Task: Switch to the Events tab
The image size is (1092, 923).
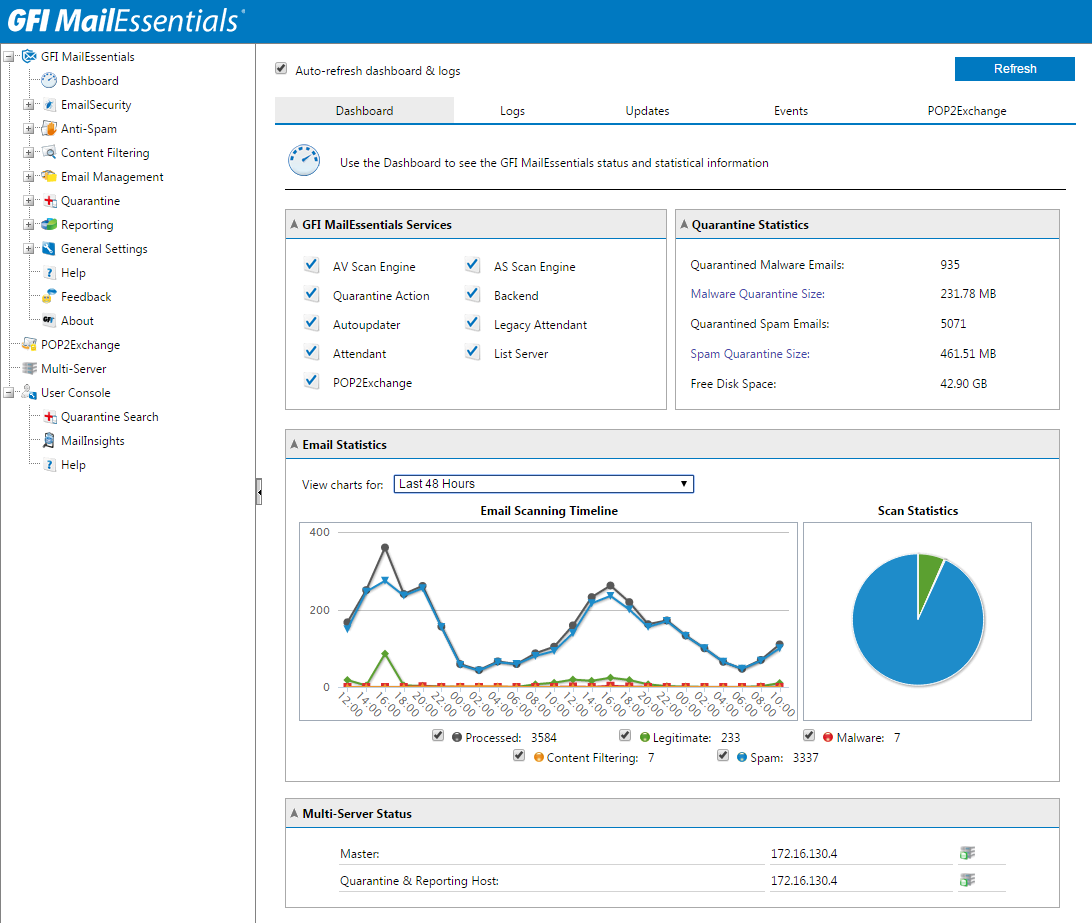Action: coord(790,111)
